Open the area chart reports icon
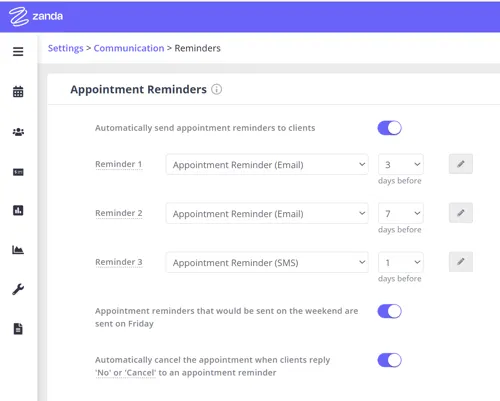Viewport: 500px width, 401px height. point(18,250)
